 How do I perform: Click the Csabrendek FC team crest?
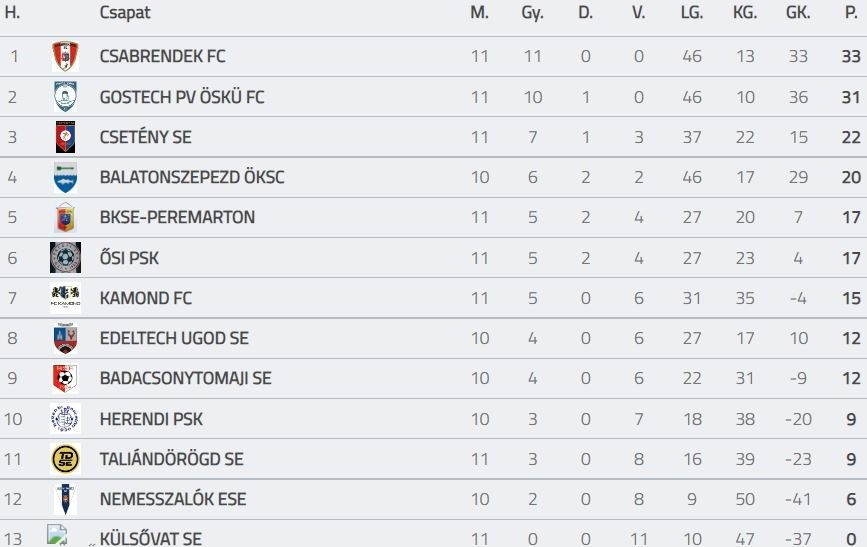[x=65, y=57]
